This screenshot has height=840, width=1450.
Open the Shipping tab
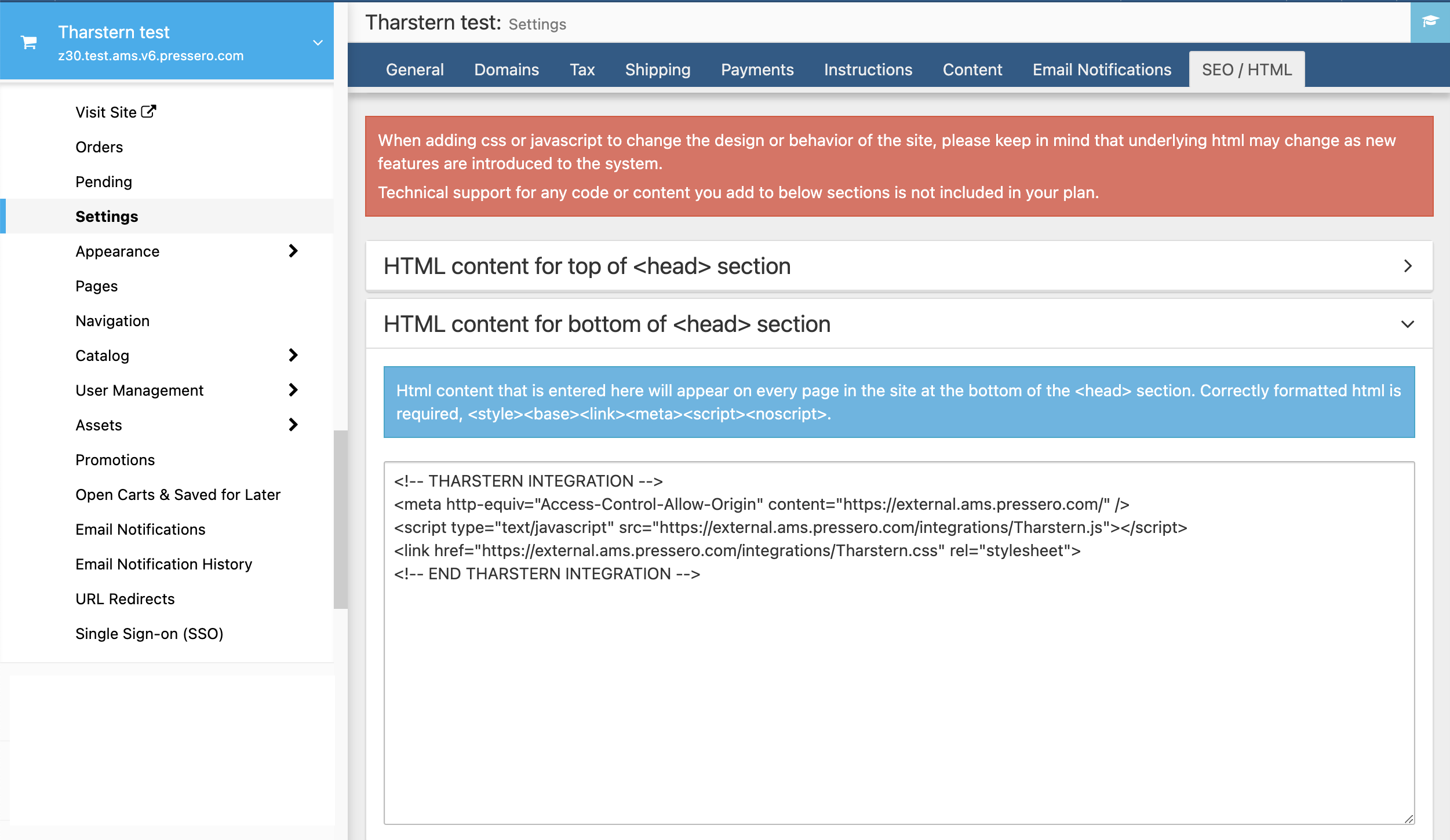(x=658, y=70)
